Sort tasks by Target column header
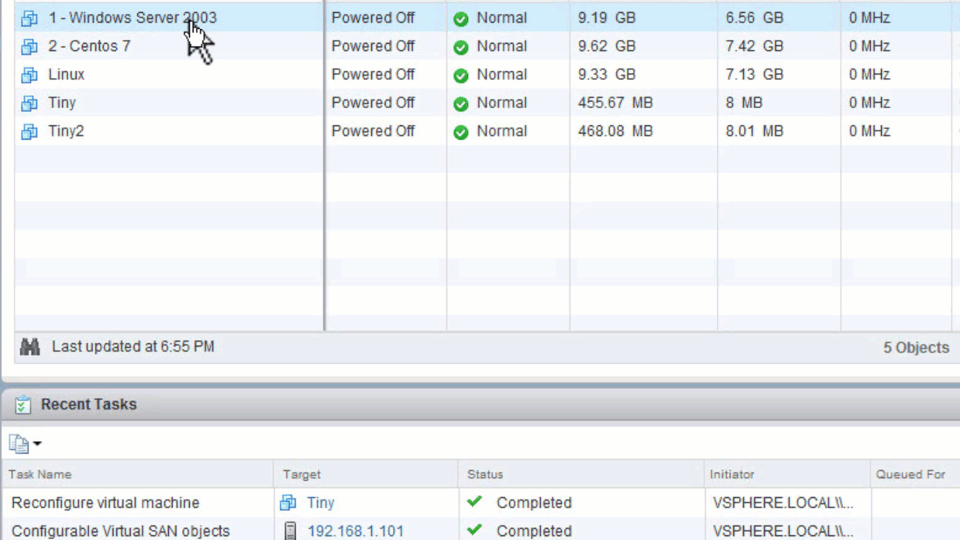 (301, 474)
